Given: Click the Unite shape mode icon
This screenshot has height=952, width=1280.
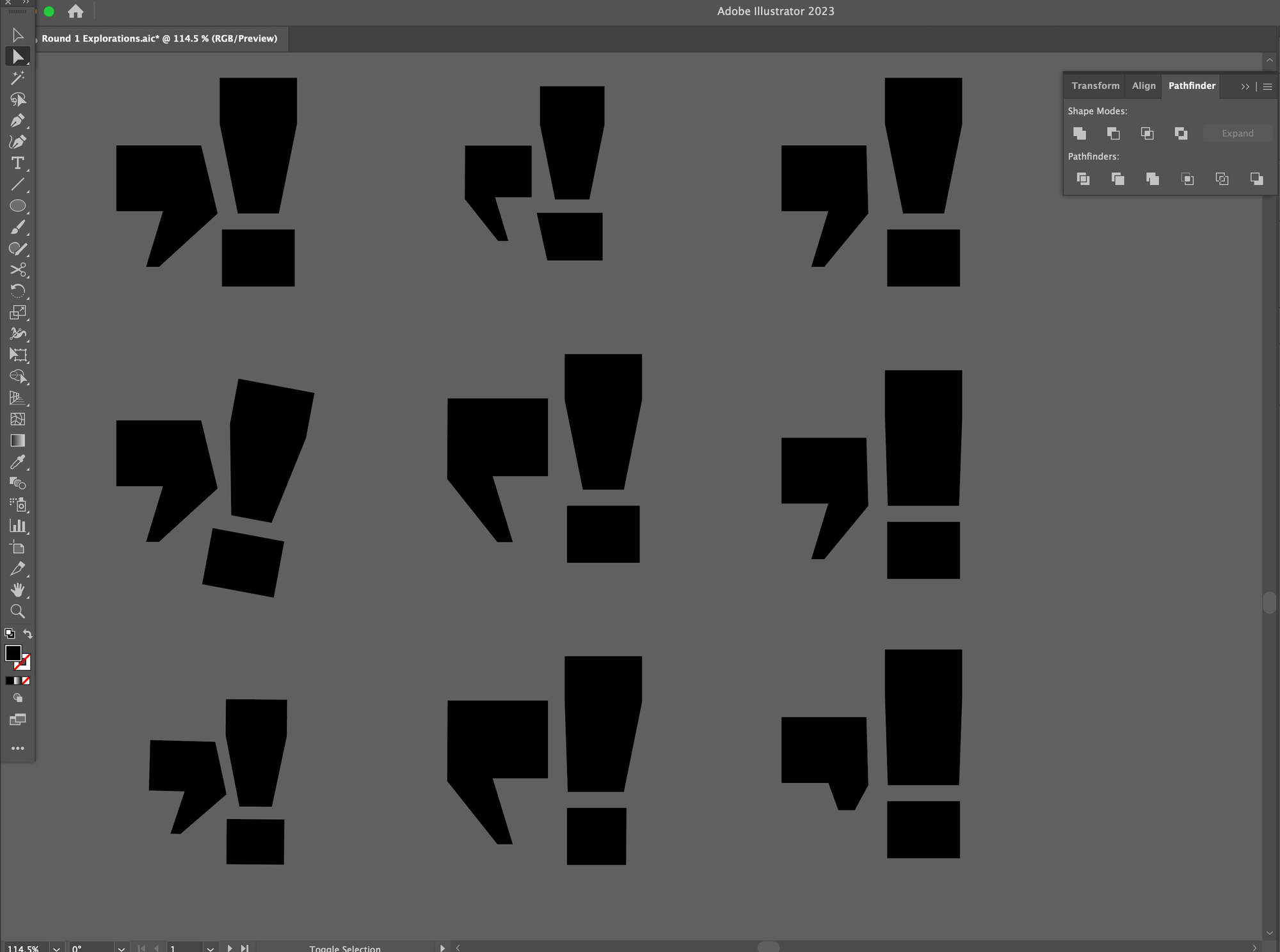Looking at the screenshot, I should point(1080,133).
